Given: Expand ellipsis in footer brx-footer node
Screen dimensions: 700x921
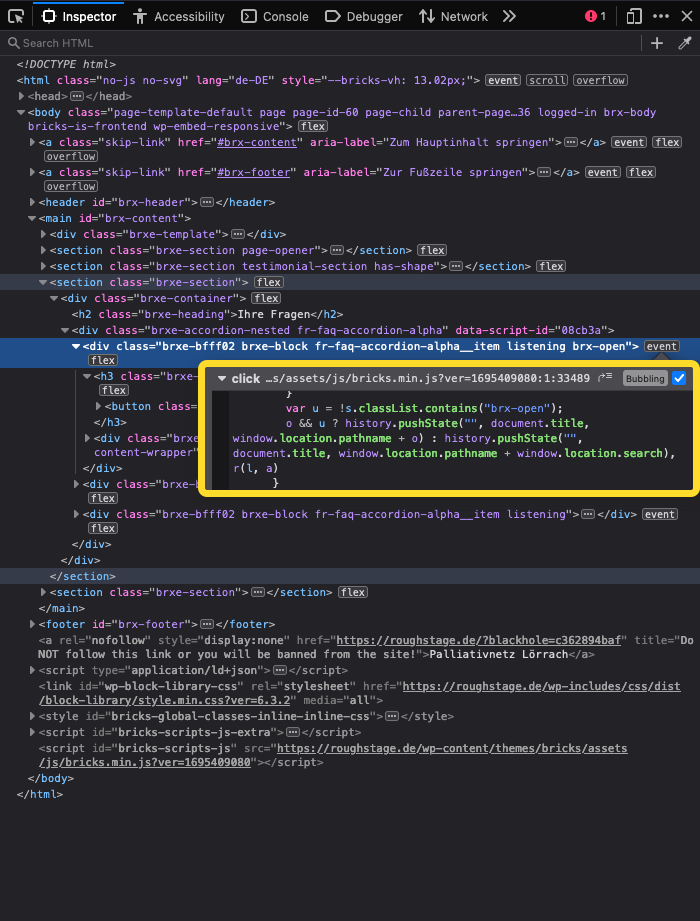Looking at the screenshot, I should pyautogui.click(x=207, y=624).
